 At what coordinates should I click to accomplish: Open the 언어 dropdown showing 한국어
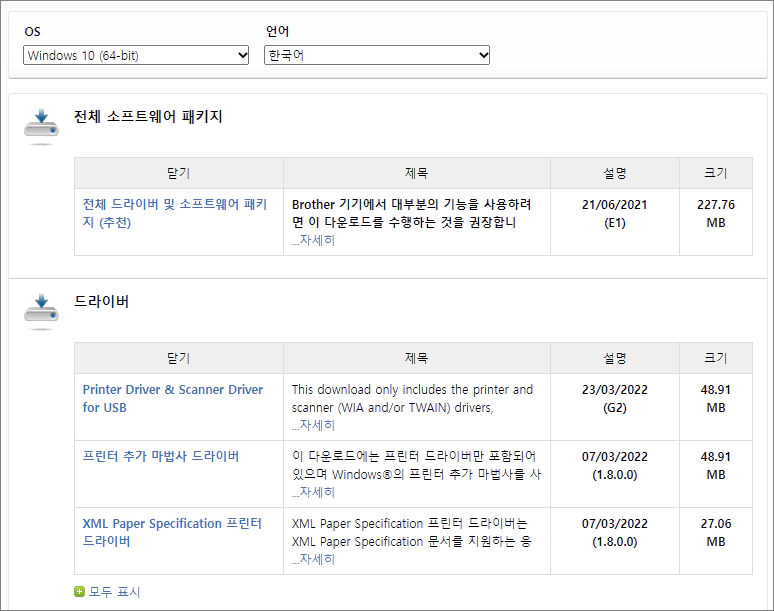click(x=377, y=55)
